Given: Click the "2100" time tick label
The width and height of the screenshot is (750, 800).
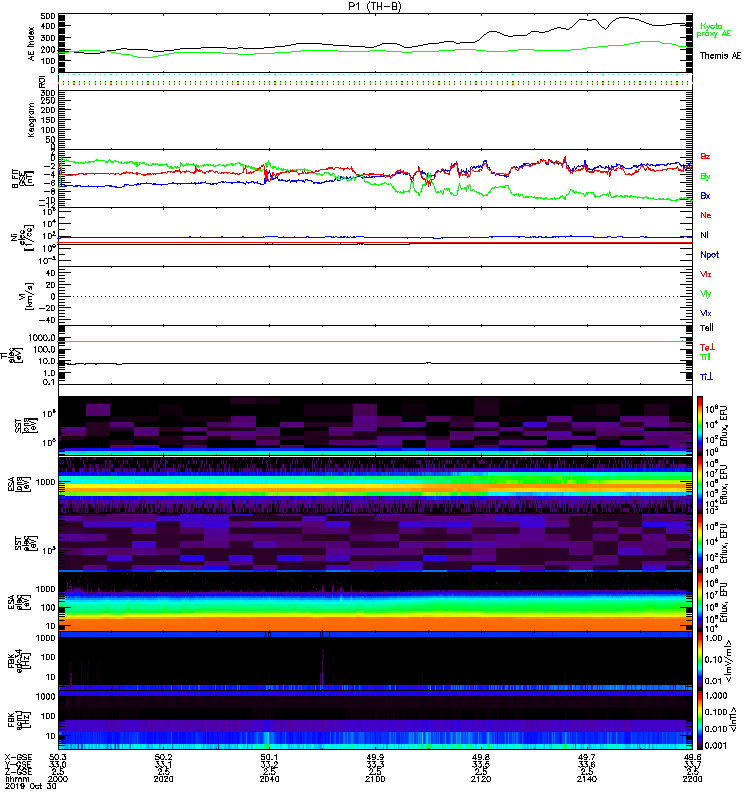Looking at the screenshot, I should click(x=375, y=779).
